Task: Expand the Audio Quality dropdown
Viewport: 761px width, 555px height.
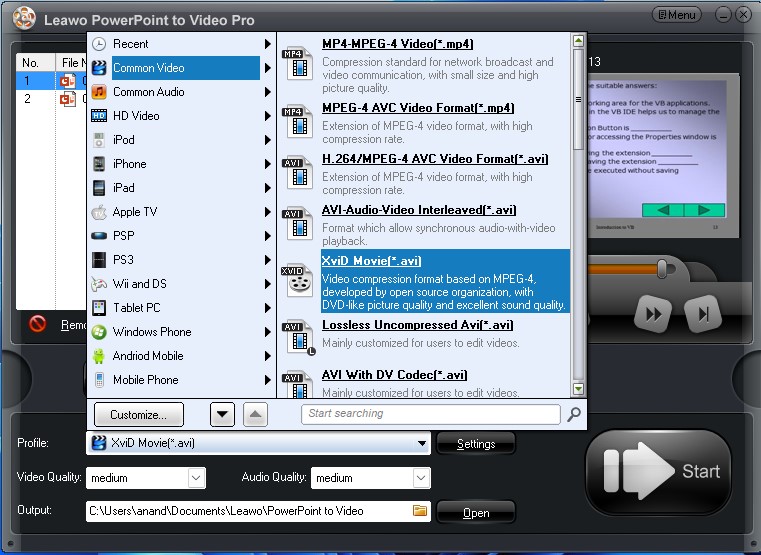Action: pyautogui.click(x=420, y=478)
